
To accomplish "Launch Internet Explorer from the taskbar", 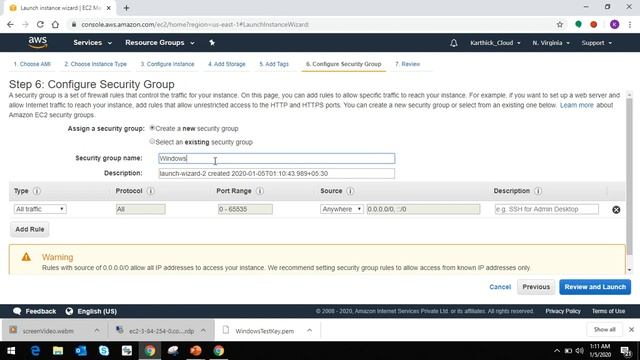I will (35, 351).
